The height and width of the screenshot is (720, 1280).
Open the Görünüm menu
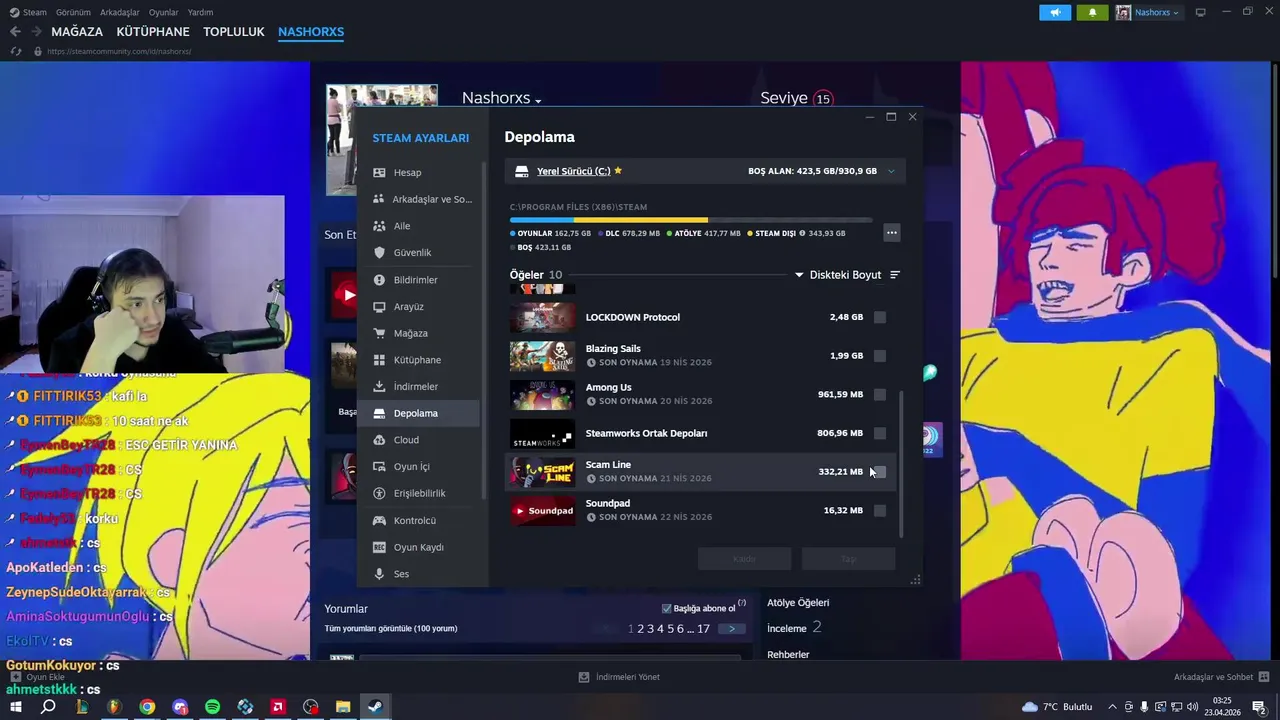[73, 12]
